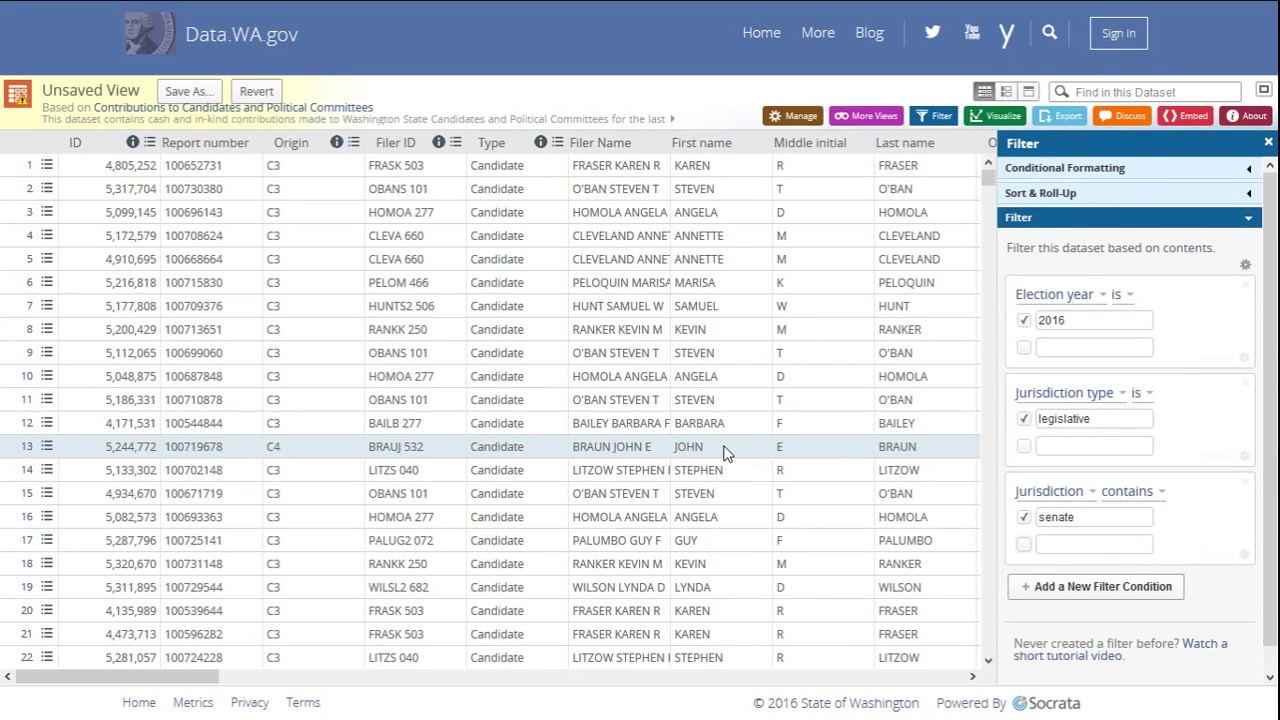Switch to table grid view icon

coord(984,91)
